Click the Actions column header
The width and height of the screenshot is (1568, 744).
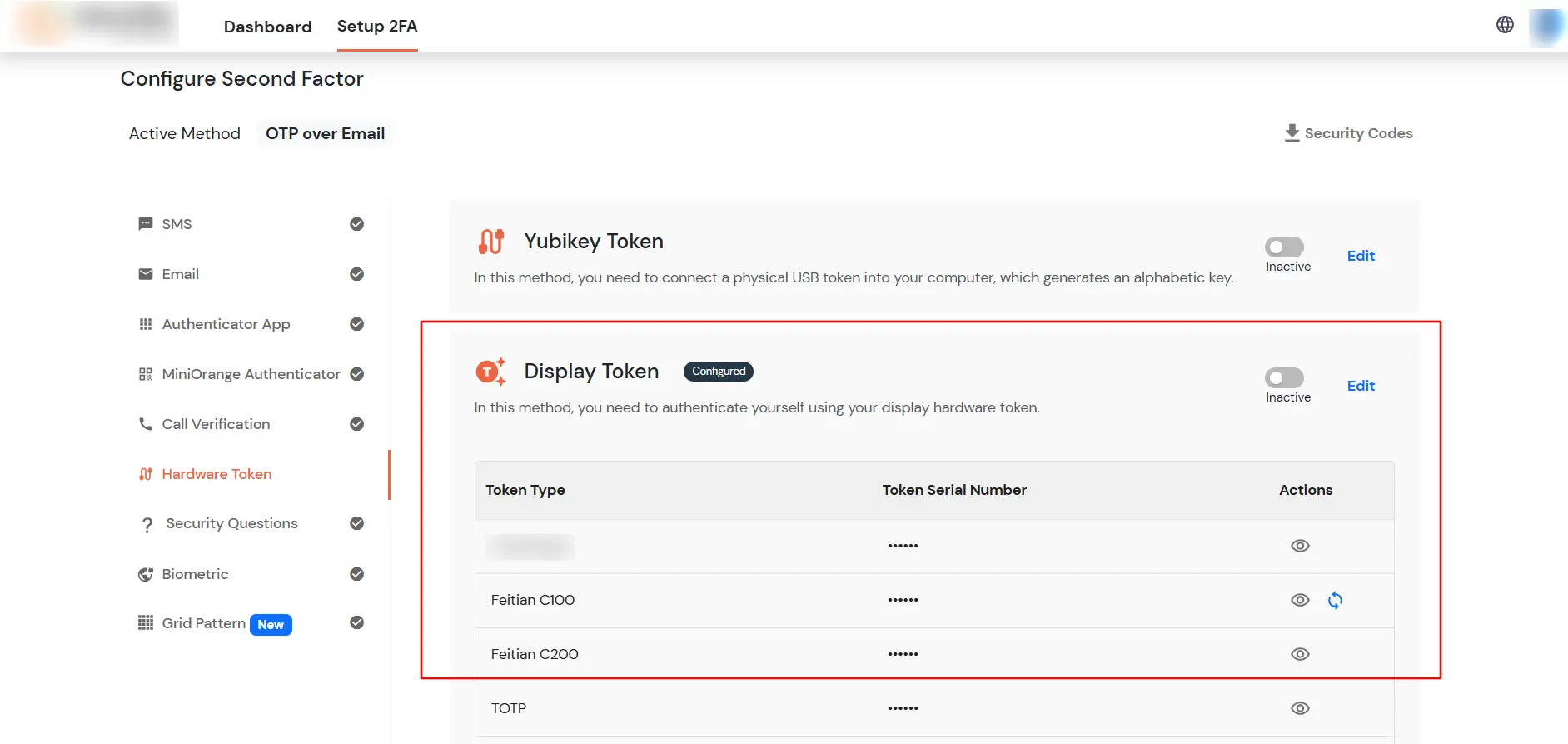[1306, 490]
